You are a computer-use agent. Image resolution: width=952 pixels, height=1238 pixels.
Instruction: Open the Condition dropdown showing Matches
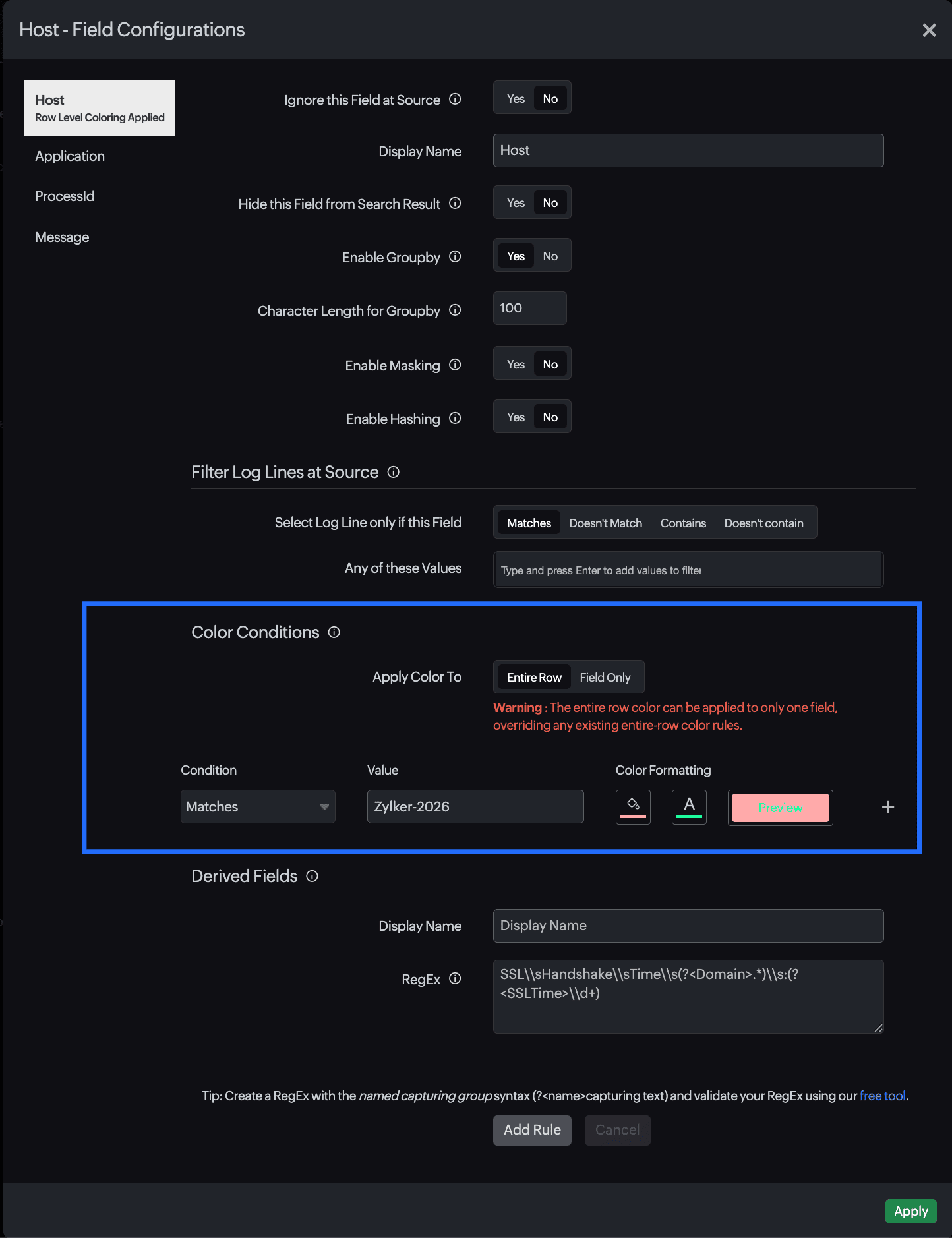click(258, 806)
